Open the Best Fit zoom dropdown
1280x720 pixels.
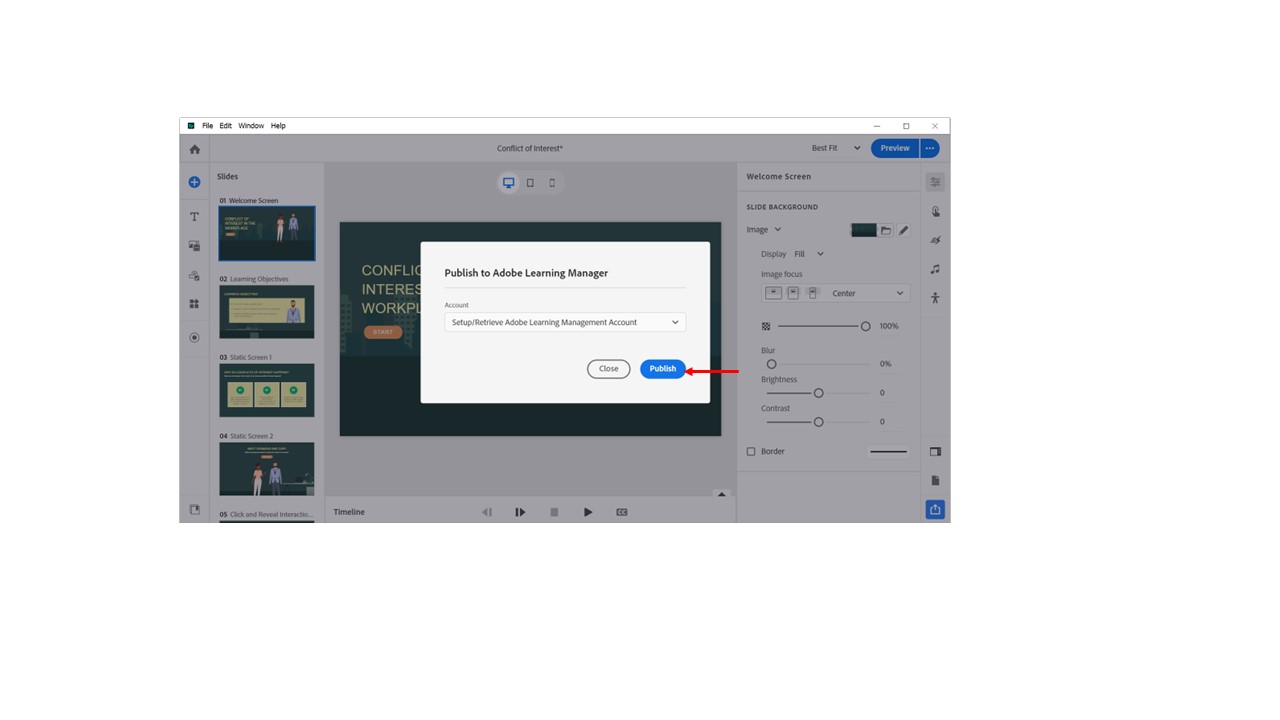836,148
